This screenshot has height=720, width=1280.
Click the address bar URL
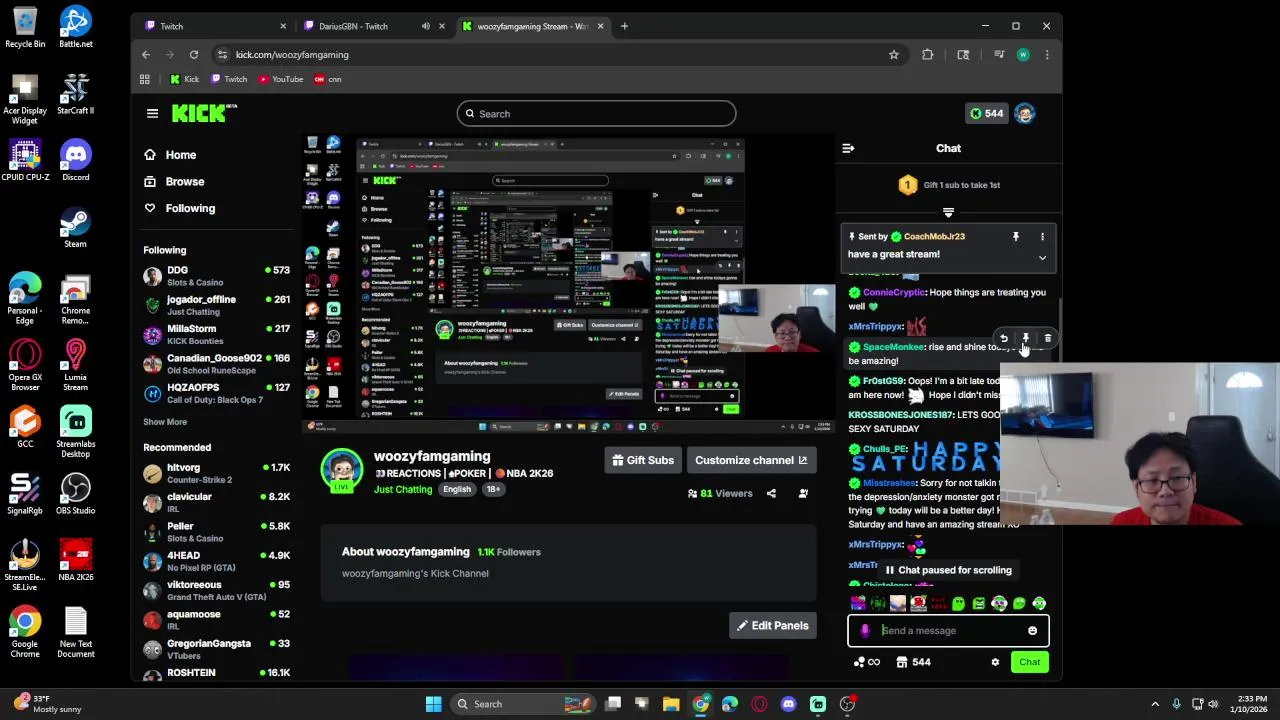click(292, 55)
